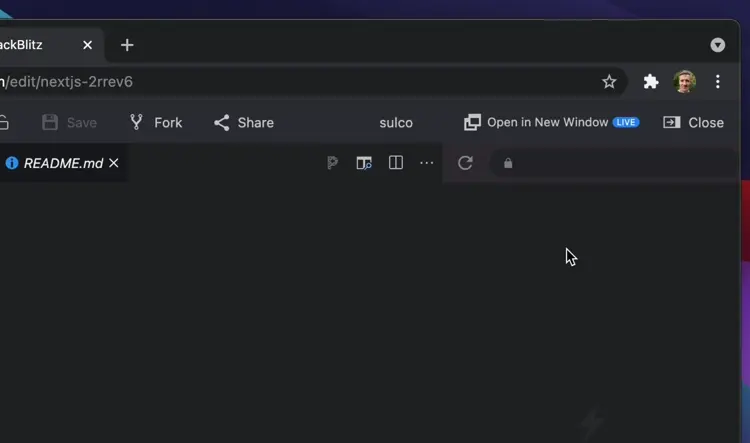
Task: Click the Save button in StackBlitz toolbar
Action: 69,122
